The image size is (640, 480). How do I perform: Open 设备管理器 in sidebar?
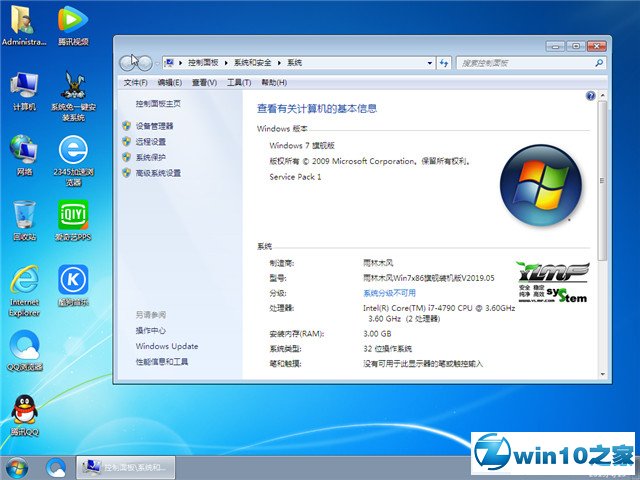coord(154,126)
